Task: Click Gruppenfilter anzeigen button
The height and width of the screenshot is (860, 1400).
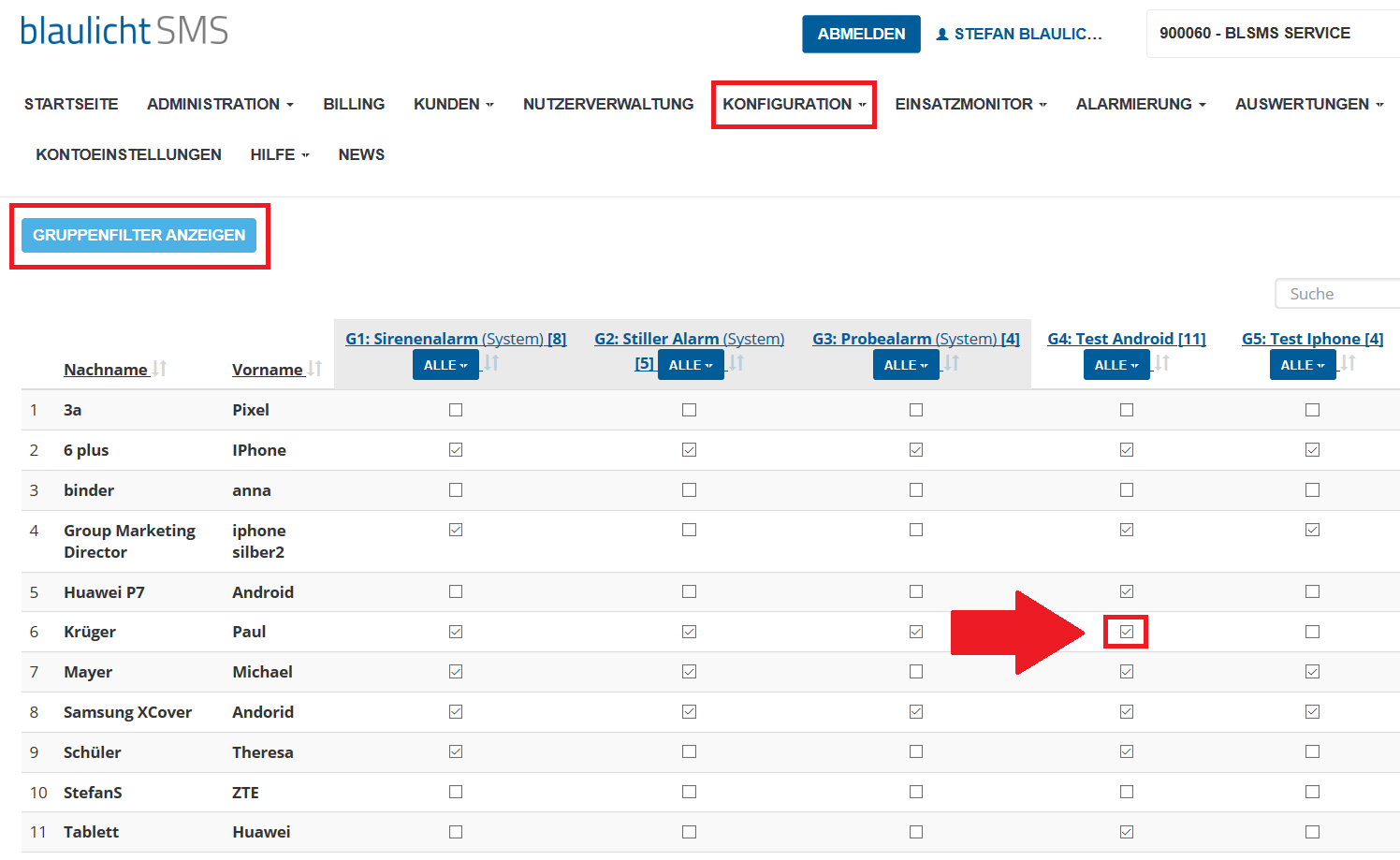Action: point(139,235)
